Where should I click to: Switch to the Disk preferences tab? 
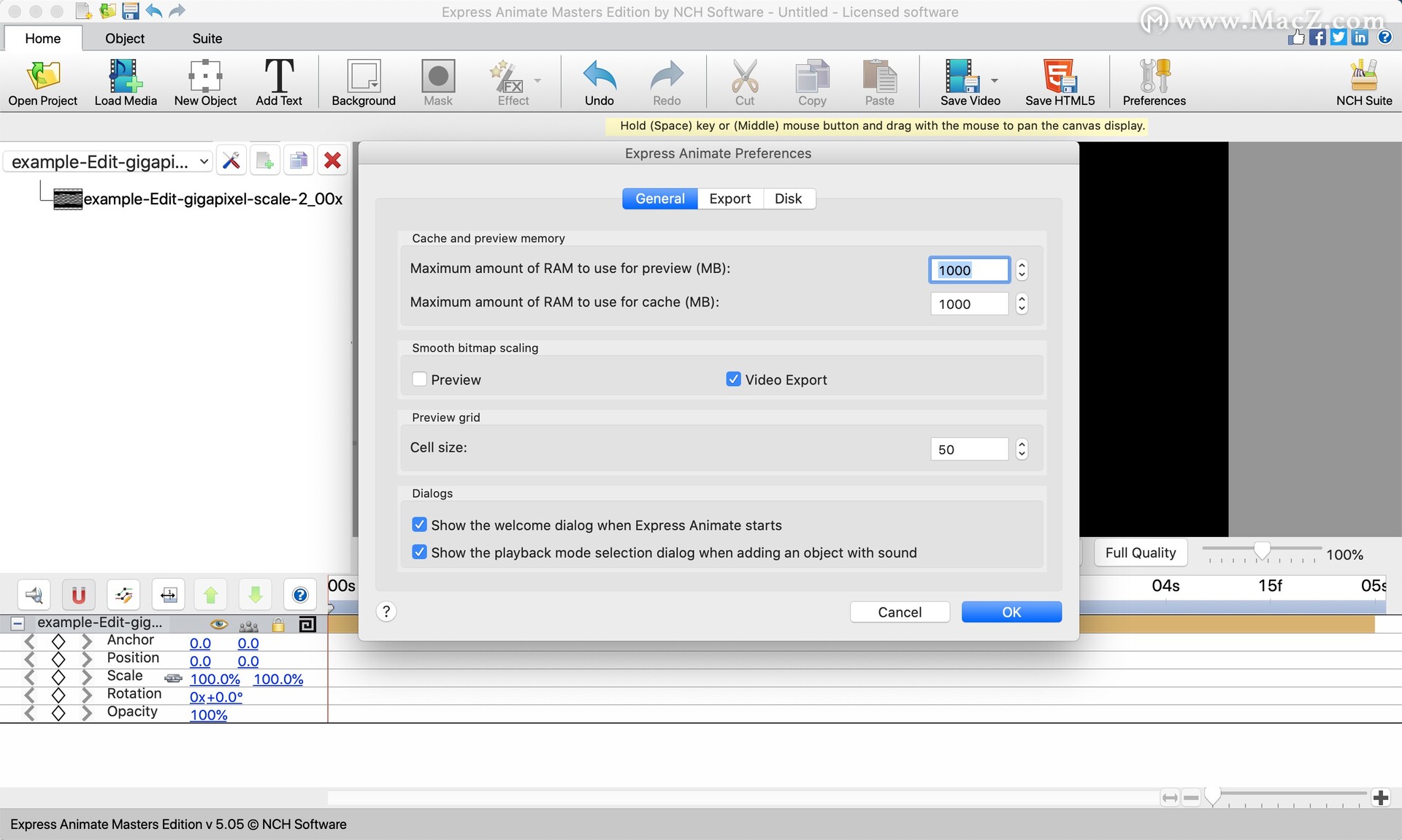pos(789,198)
